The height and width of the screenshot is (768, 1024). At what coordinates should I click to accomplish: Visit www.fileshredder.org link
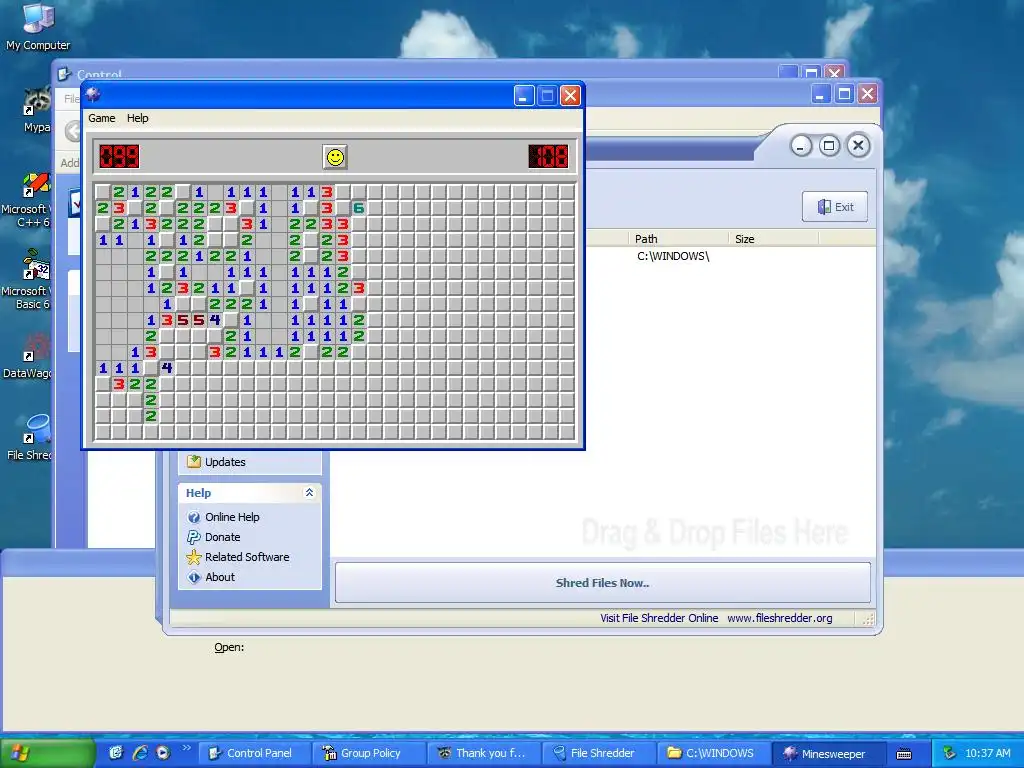point(780,618)
